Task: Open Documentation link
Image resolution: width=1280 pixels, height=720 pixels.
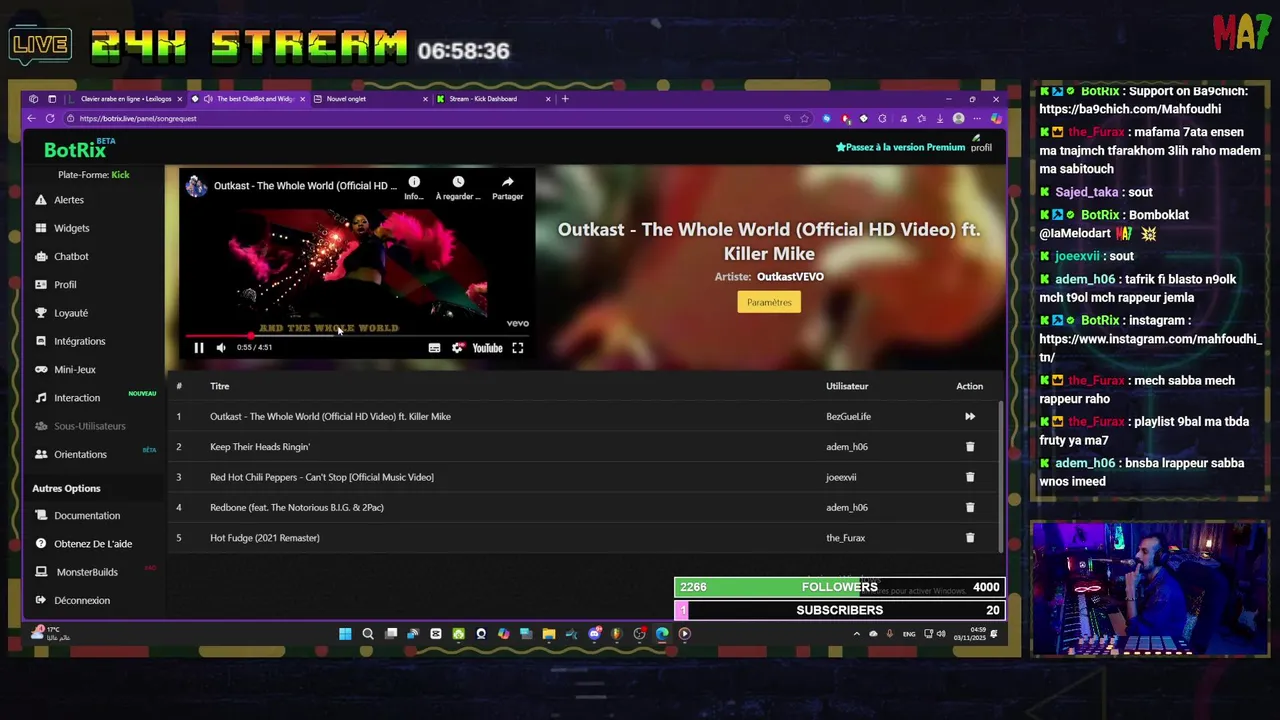Action: [x=87, y=516]
